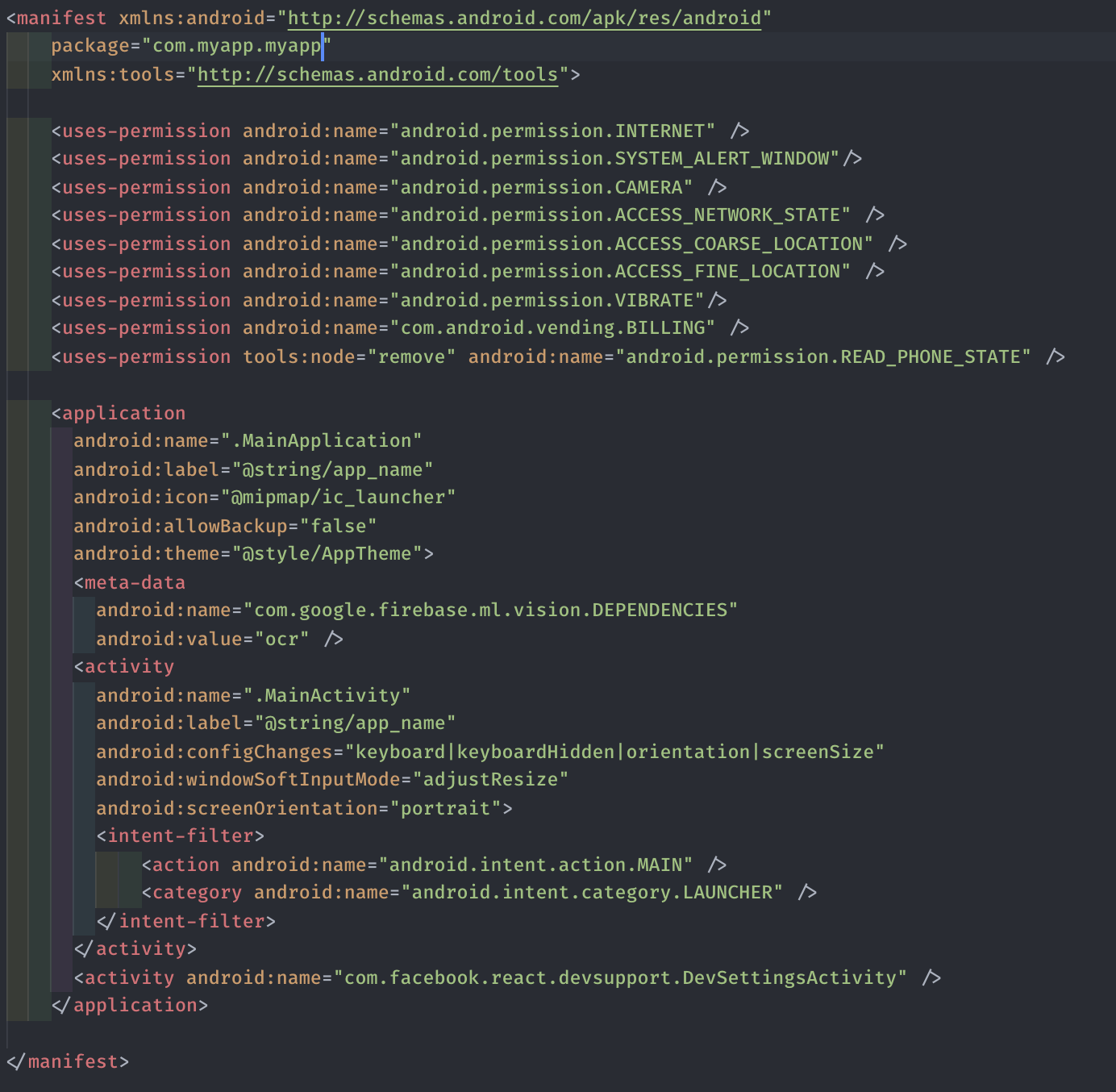This screenshot has width=1116, height=1092.
Task: Click the VIBRATE permission value
Action: tap(547, 300)
